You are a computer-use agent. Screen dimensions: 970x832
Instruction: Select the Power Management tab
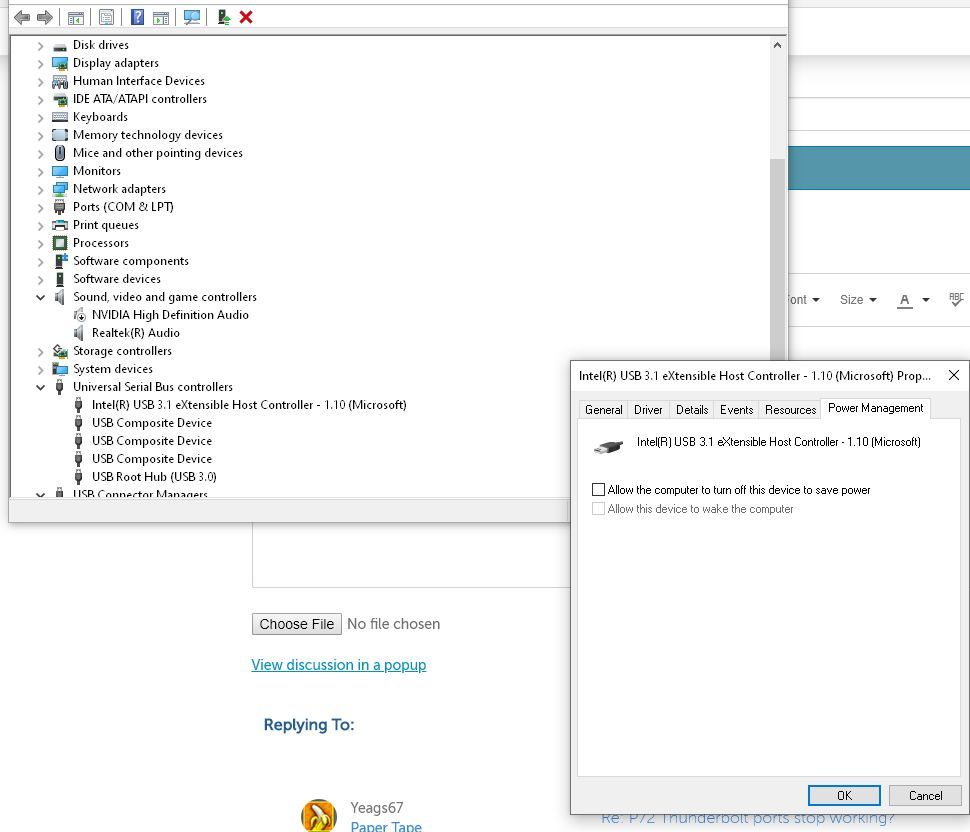[x=875, y=408]
